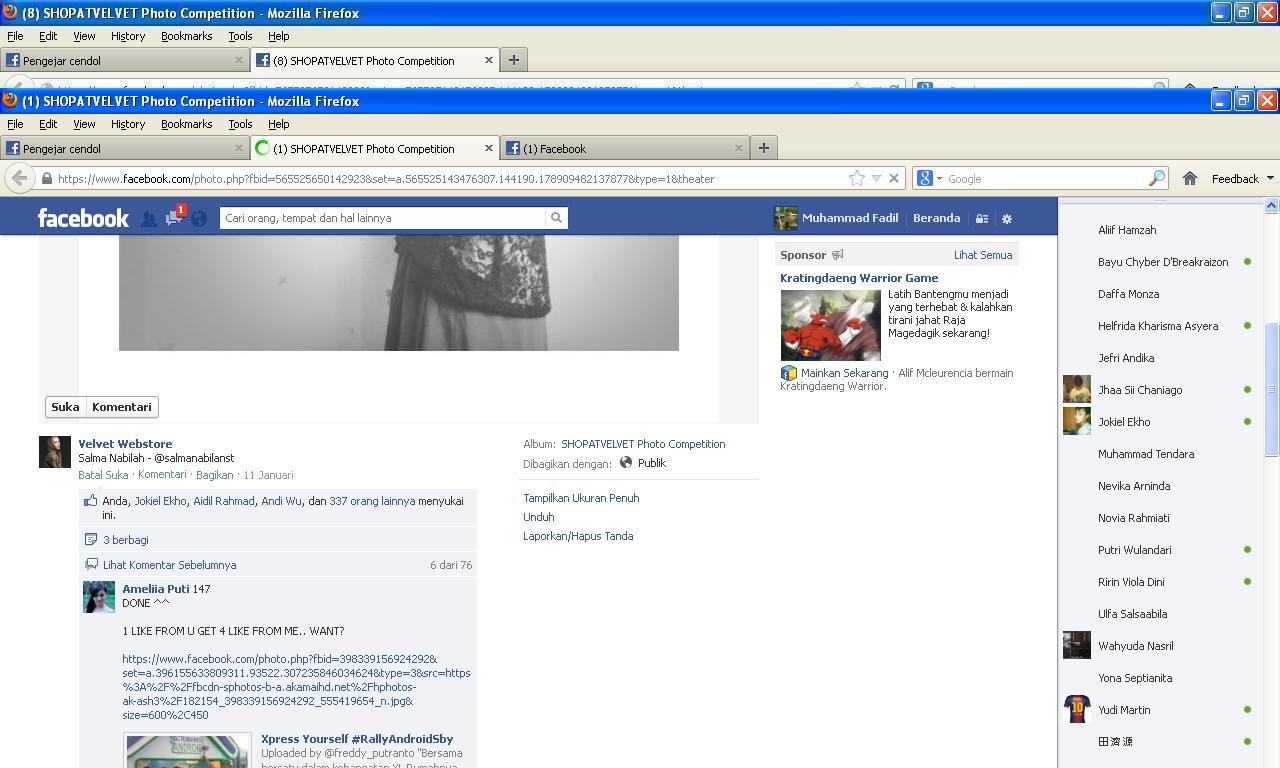Viewport: 1280px width, 768px height.
Task: Click the Suka button under the photo
Action: 65,407
